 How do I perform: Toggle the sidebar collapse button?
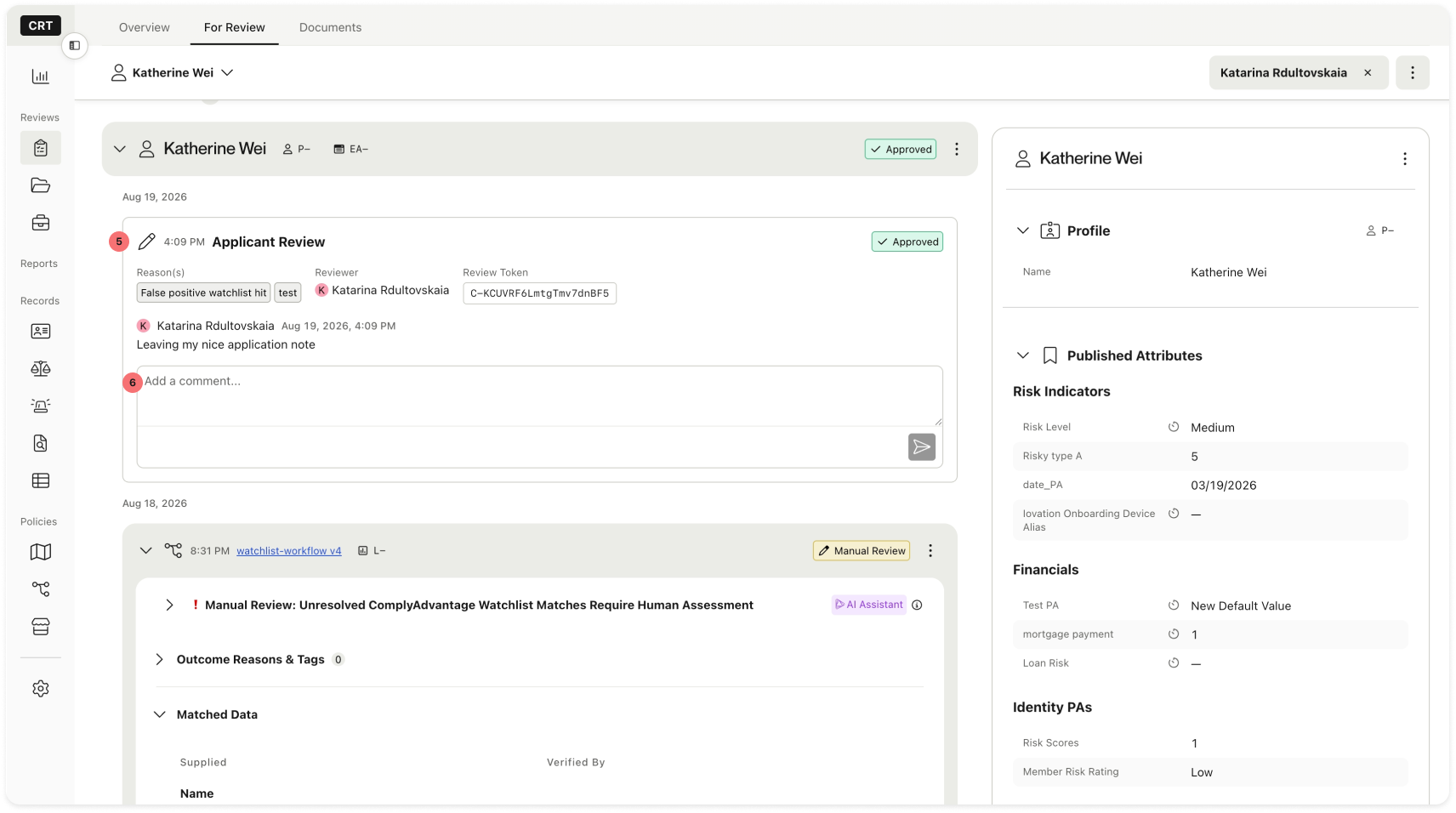pyautogui.click(x=75, y=45)
